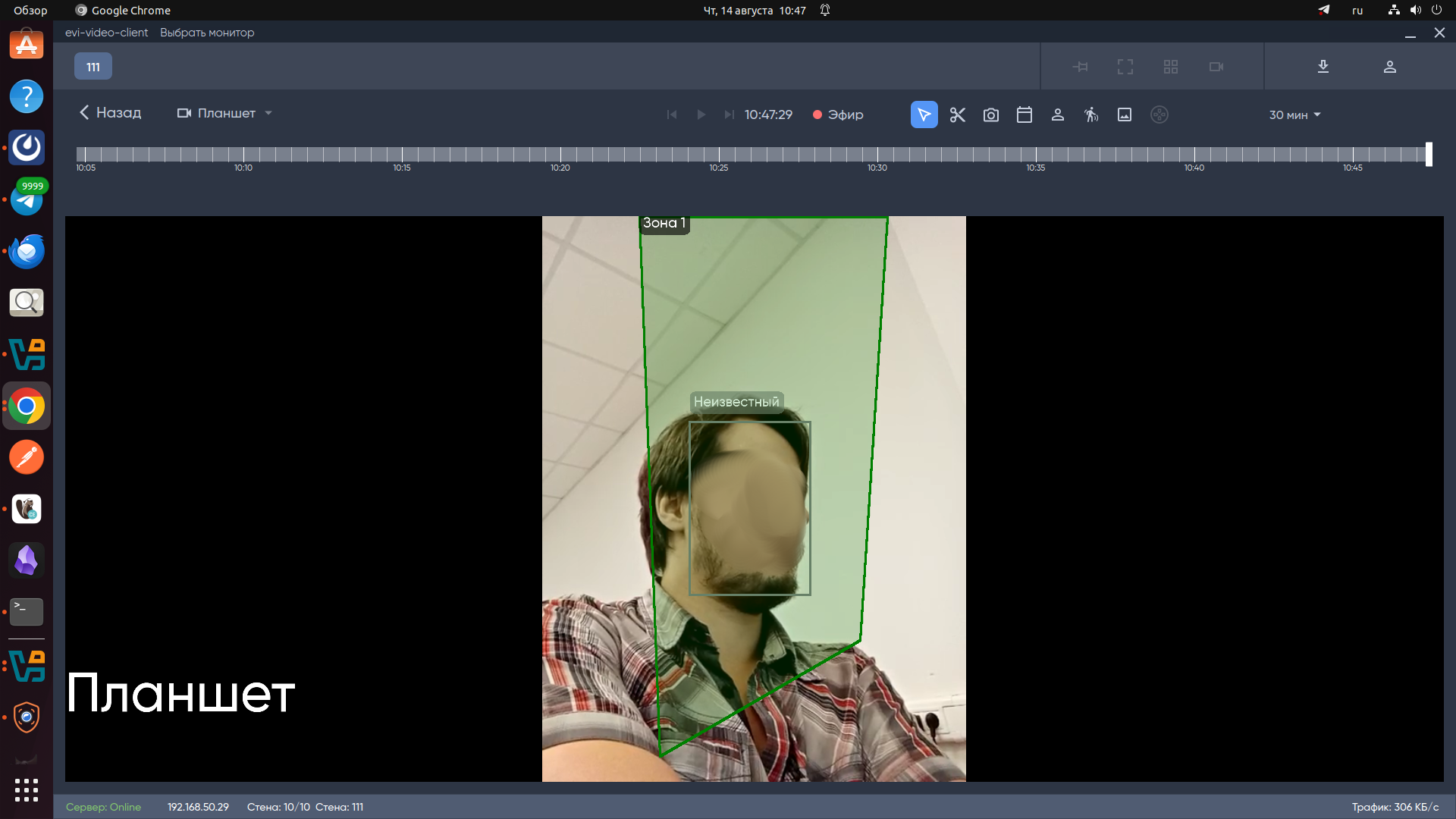Open the 30 мин range dropdown
Screen dimensions: 1456x819
point(1294,115)
